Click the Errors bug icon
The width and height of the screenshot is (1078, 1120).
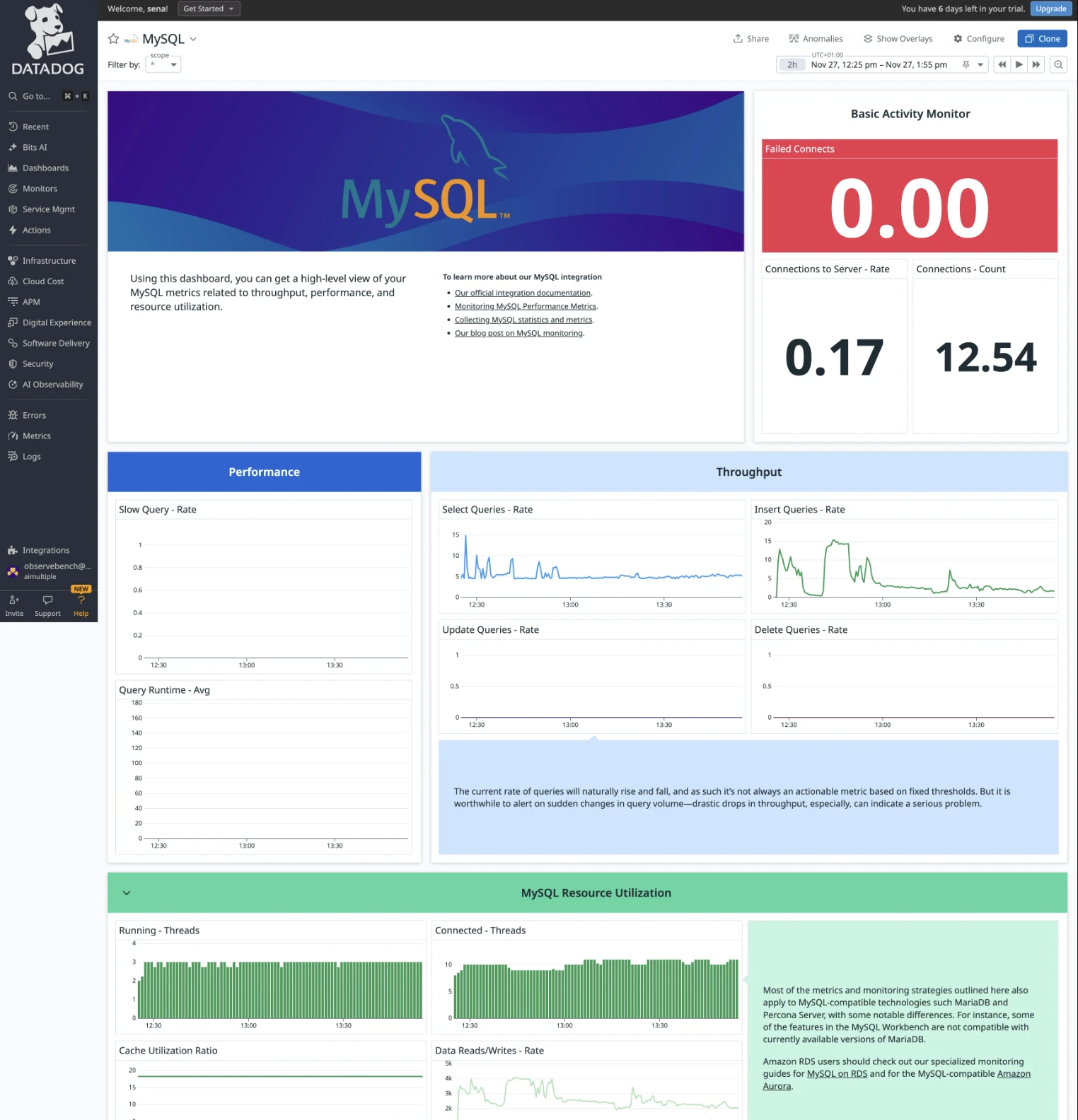(13, 415)
